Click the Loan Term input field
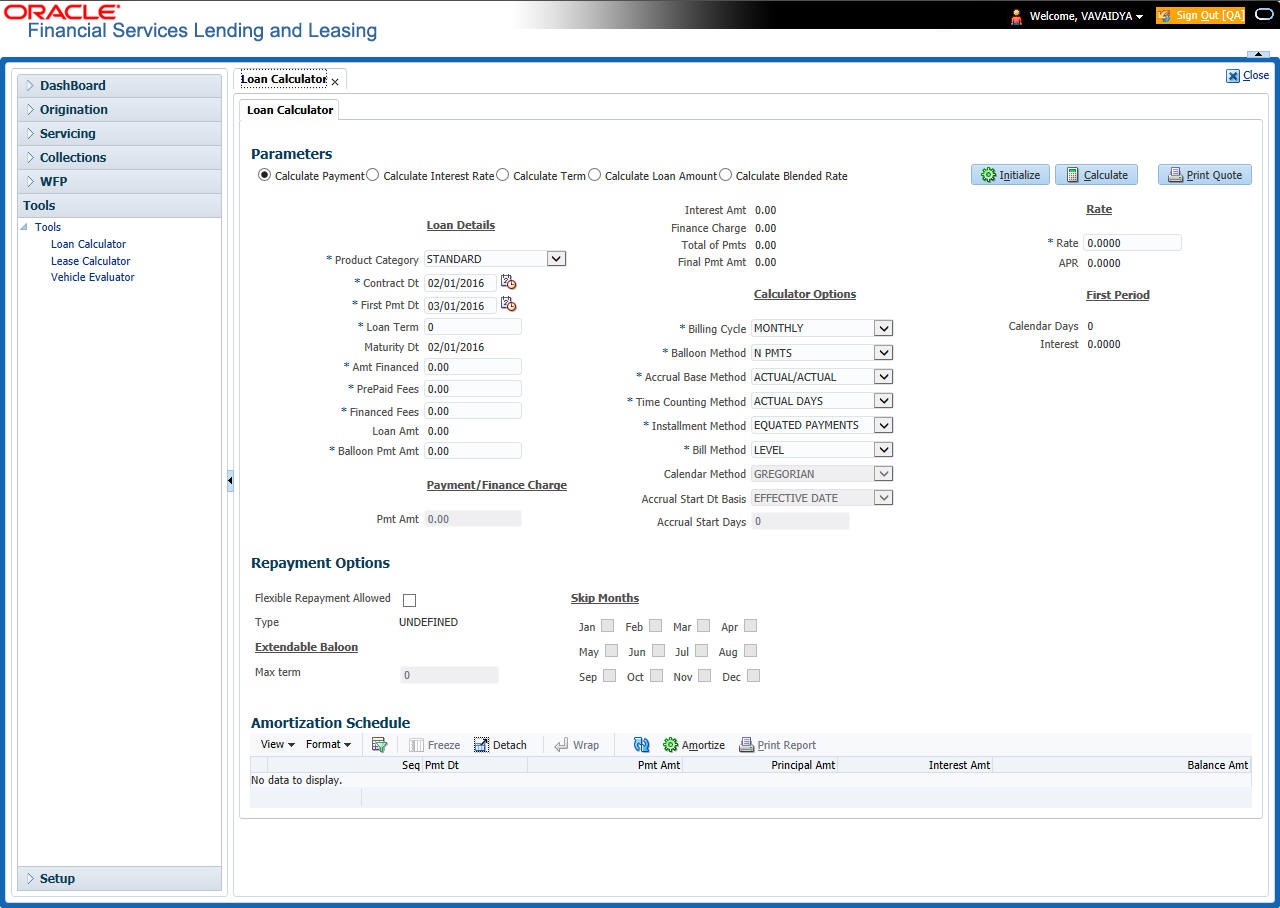This screenshot has height=908, width=1280. (x=473, y=327)
